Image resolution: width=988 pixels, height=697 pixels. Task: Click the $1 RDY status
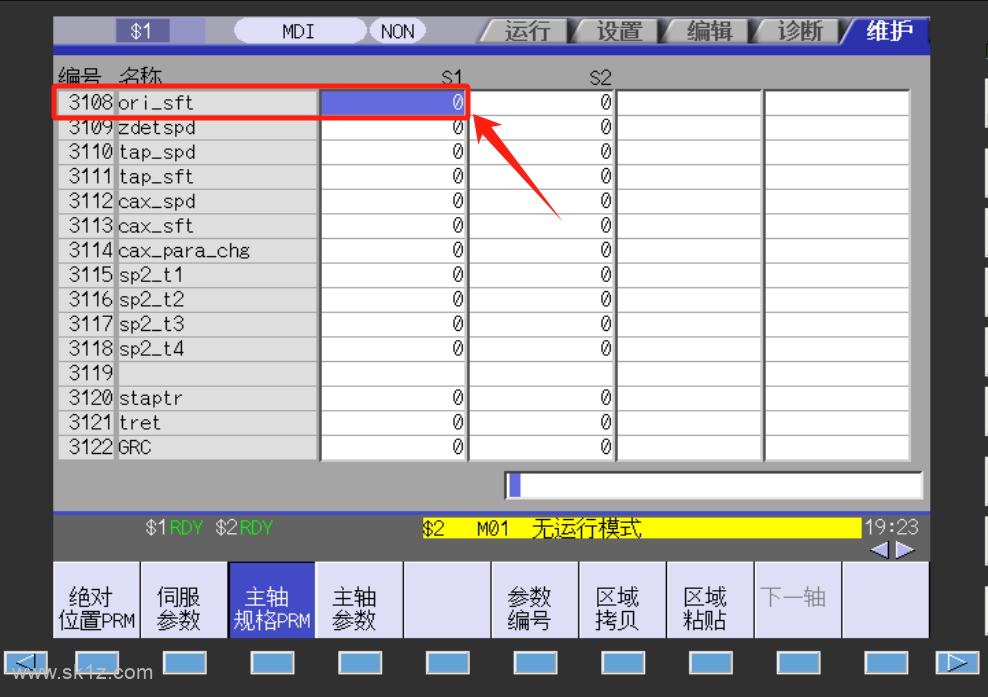[x=174, y=527]
